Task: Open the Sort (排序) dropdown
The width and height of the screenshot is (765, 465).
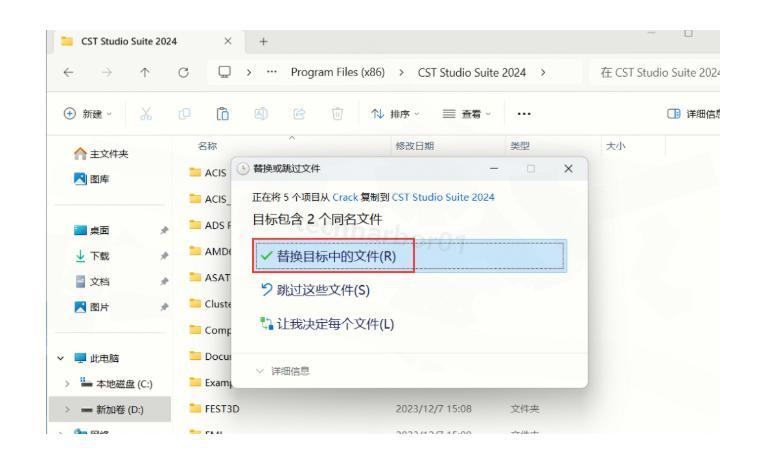Action: (395, 114)
